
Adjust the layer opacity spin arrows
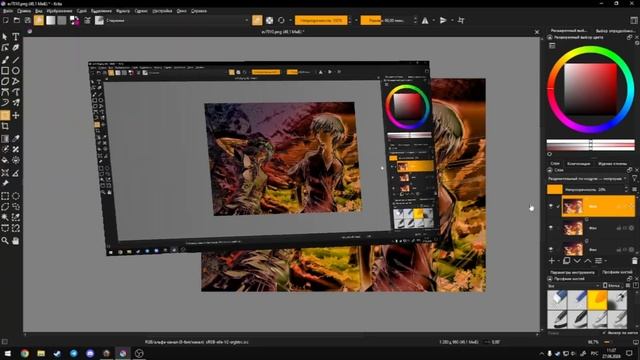coord(627,189)
